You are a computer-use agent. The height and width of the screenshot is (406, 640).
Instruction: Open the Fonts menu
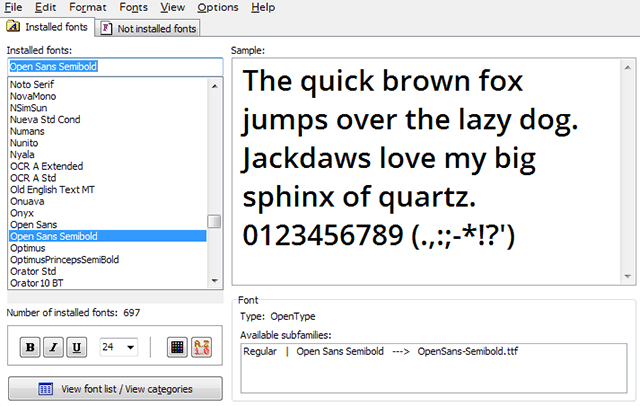(133, 7)
